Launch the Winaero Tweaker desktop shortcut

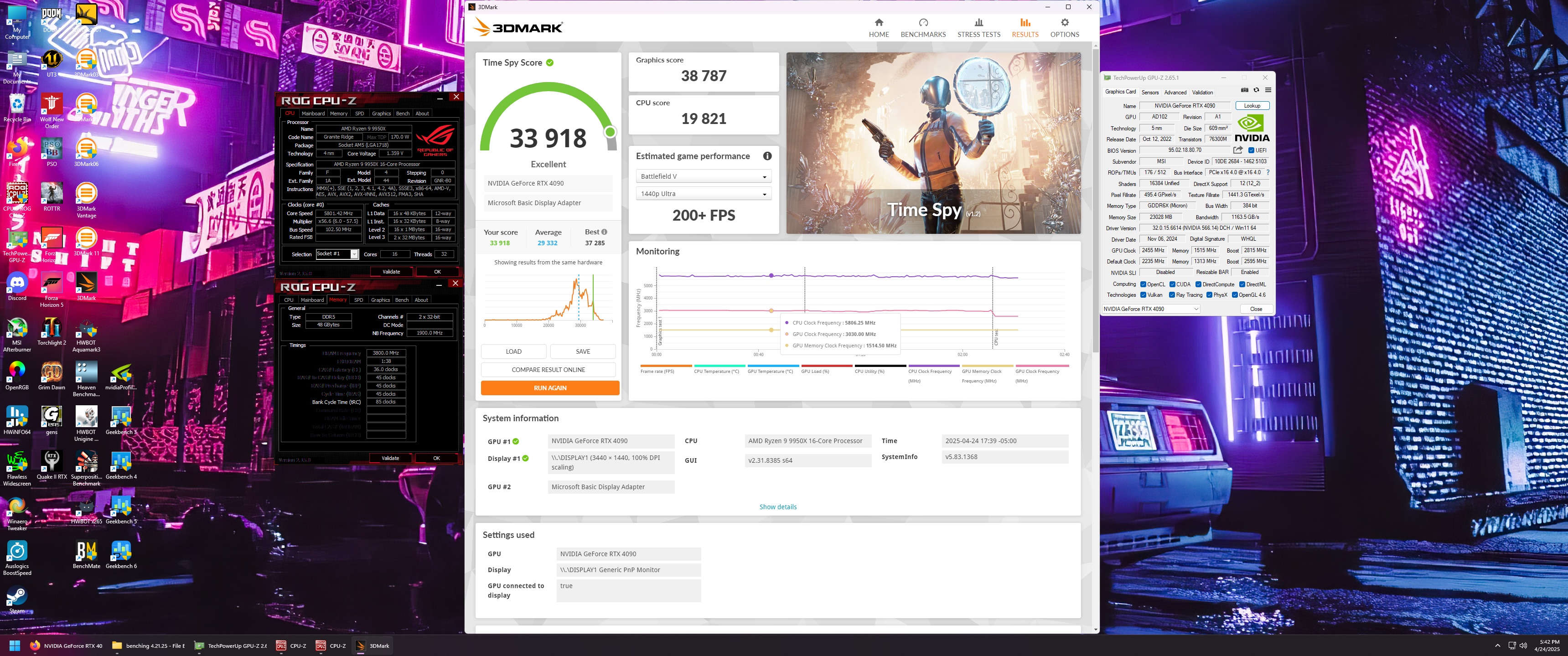(17, 514)
